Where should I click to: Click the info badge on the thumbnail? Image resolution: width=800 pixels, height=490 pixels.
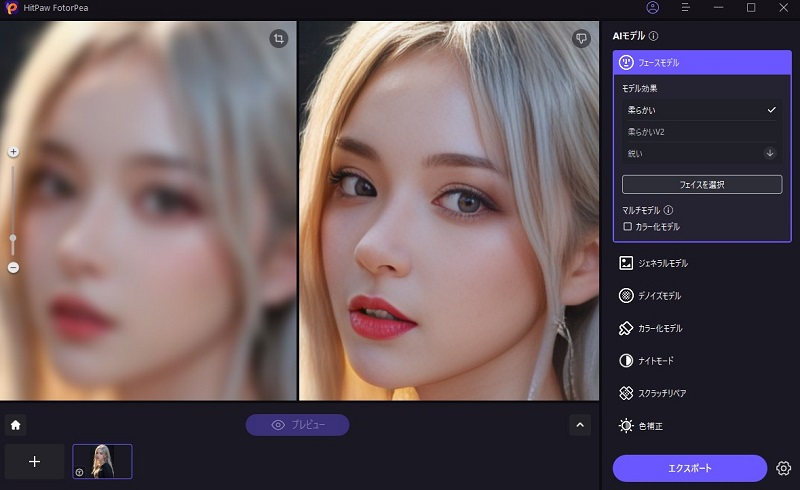pos(80,472)
